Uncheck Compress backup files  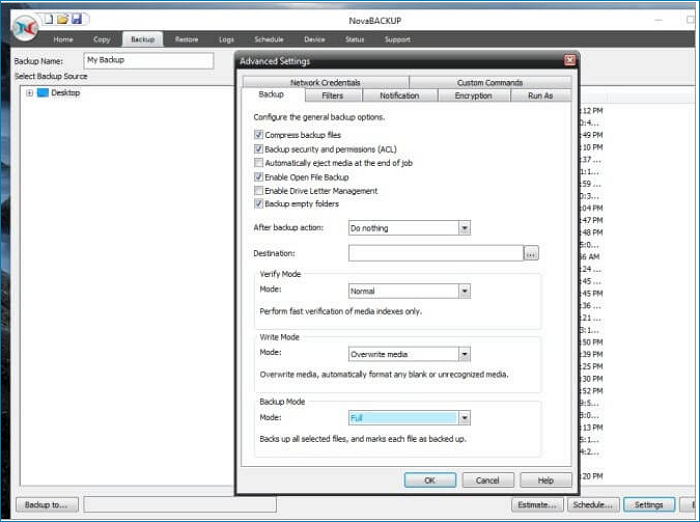(259, 135)
